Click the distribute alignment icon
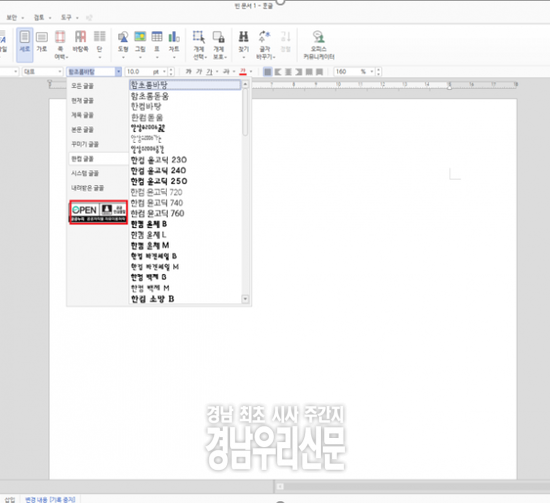The image size is (550, 503). pyautogui.click(x=309, y=72)
